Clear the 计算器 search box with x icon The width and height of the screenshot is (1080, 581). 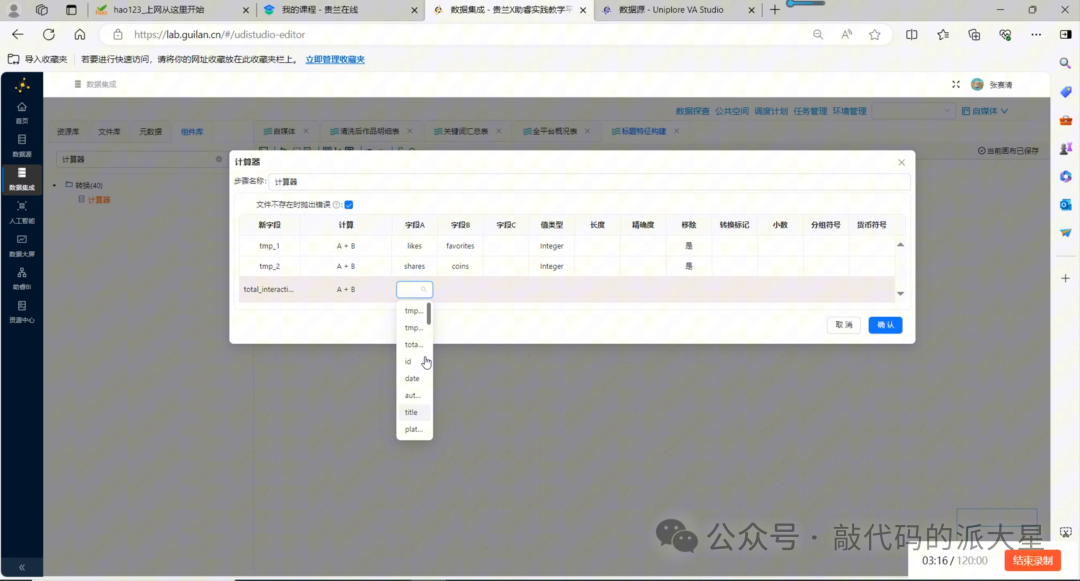tap(219, 159)
